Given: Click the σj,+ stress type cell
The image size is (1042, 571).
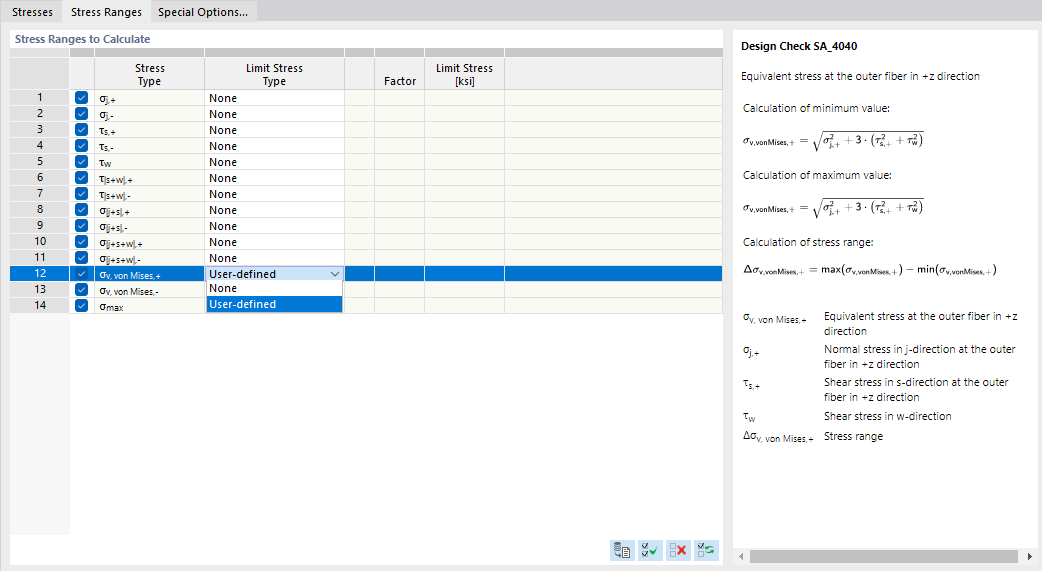Looking at the screenshot, I should click(x=150, y=98).
